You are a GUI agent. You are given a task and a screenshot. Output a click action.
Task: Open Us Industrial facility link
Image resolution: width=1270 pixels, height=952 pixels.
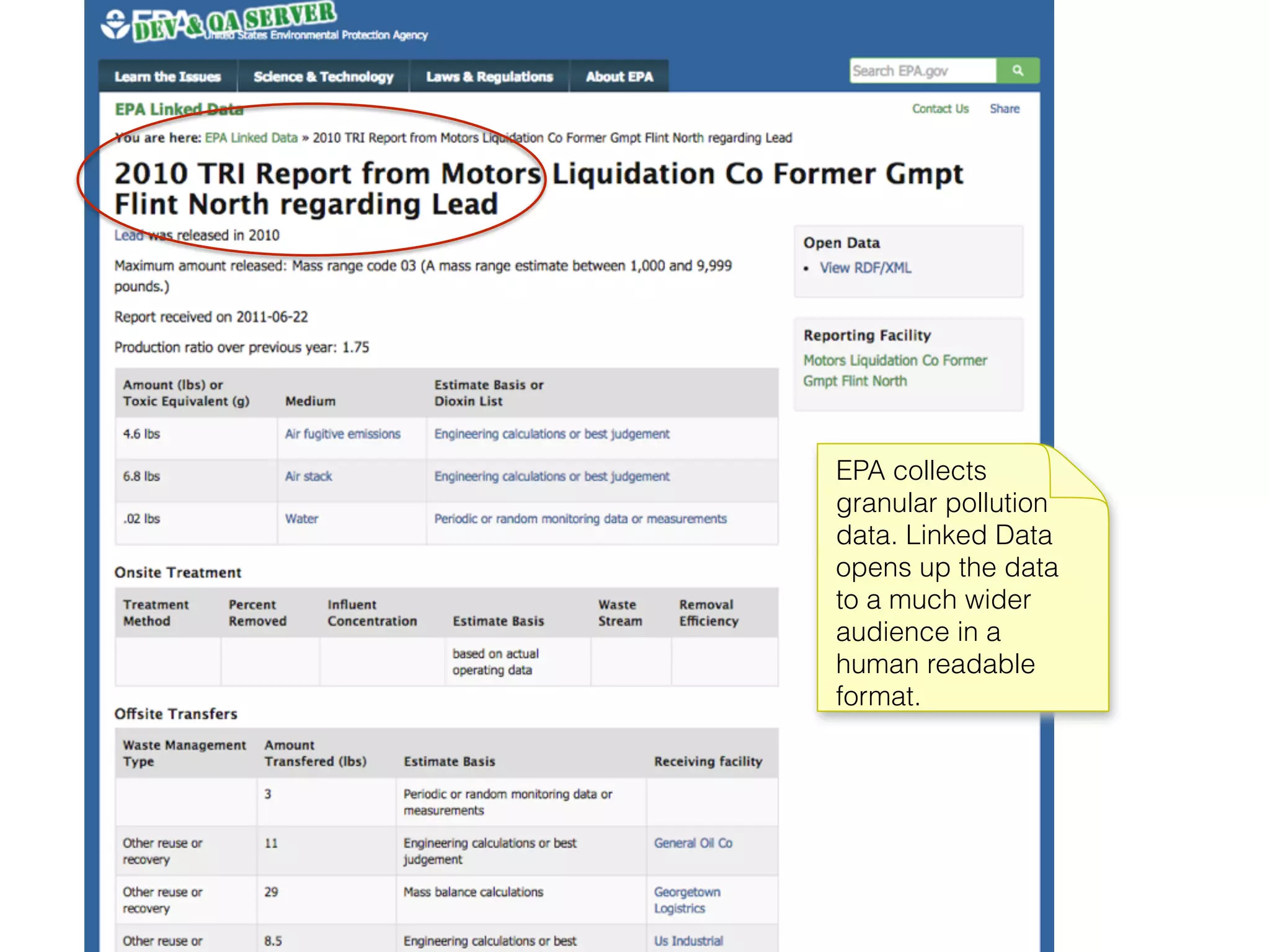click(688, 941)
